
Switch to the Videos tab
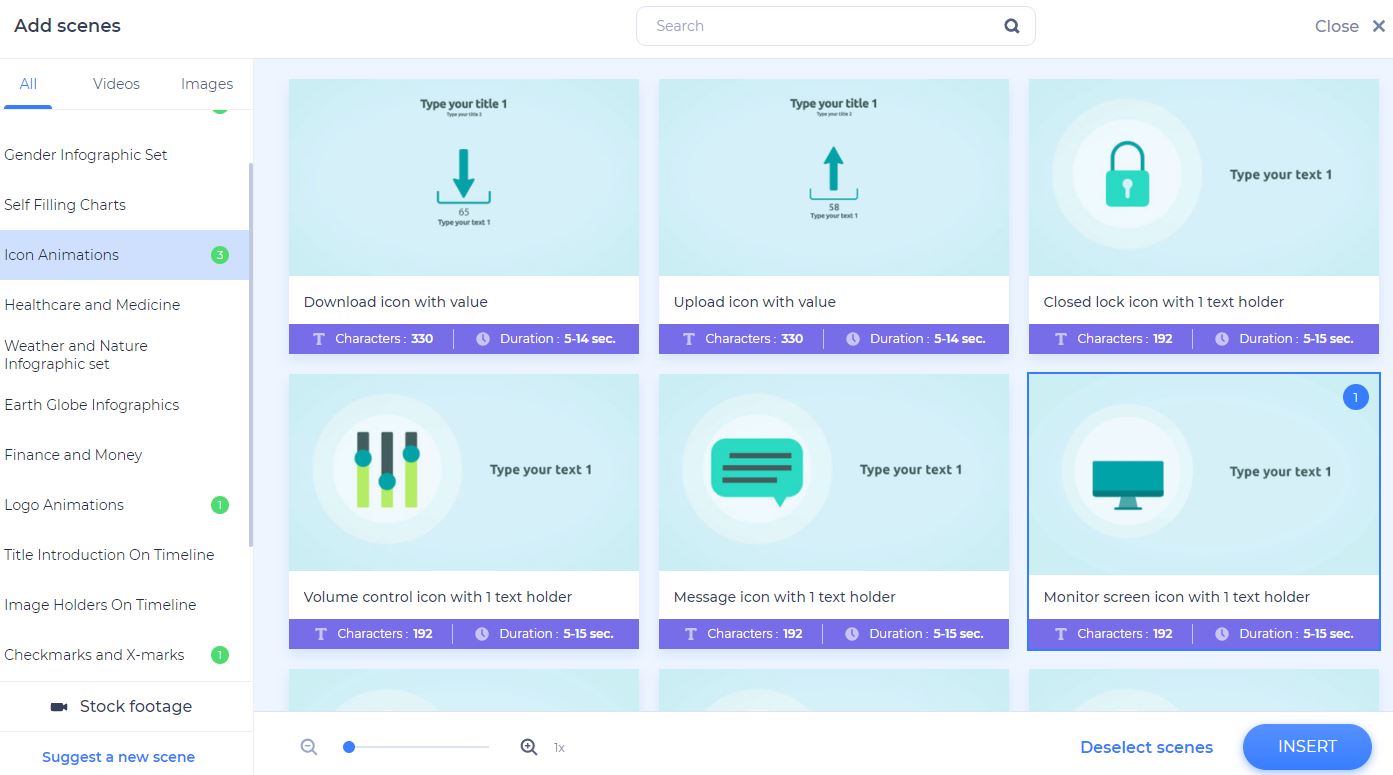115,83
